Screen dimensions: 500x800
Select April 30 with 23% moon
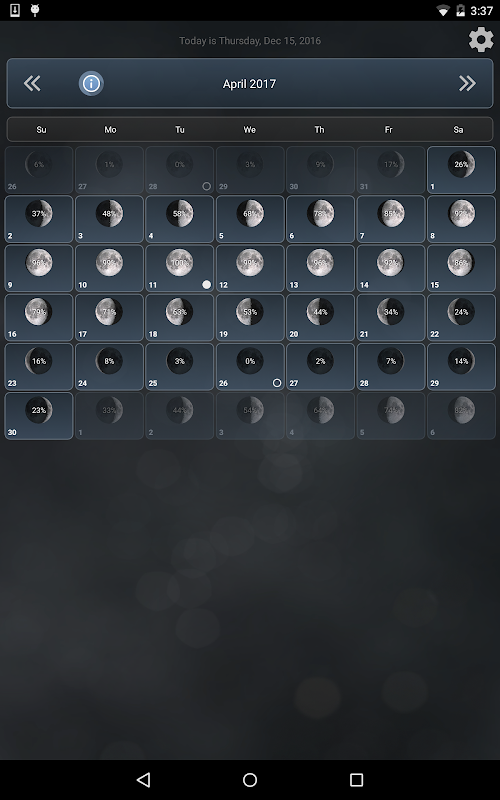[39, 415]
